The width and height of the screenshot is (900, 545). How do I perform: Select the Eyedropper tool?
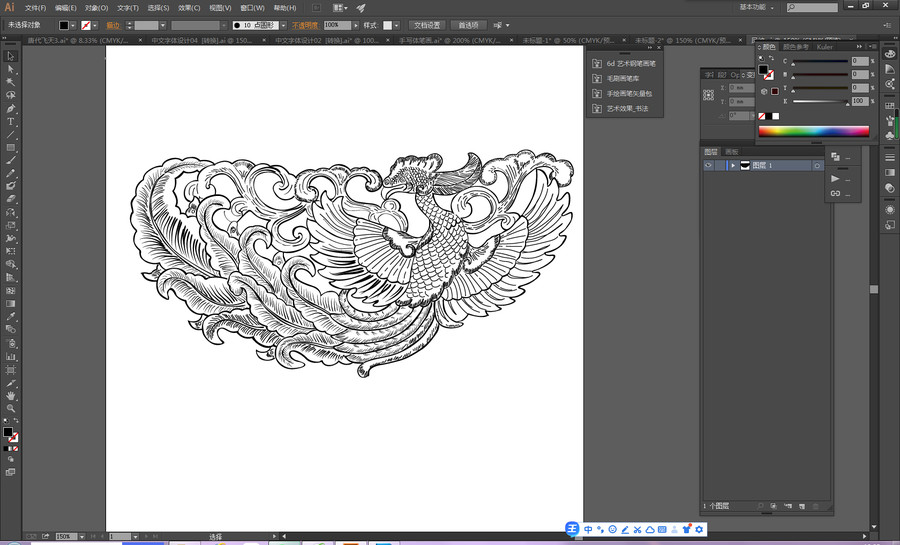click(10, 317)
